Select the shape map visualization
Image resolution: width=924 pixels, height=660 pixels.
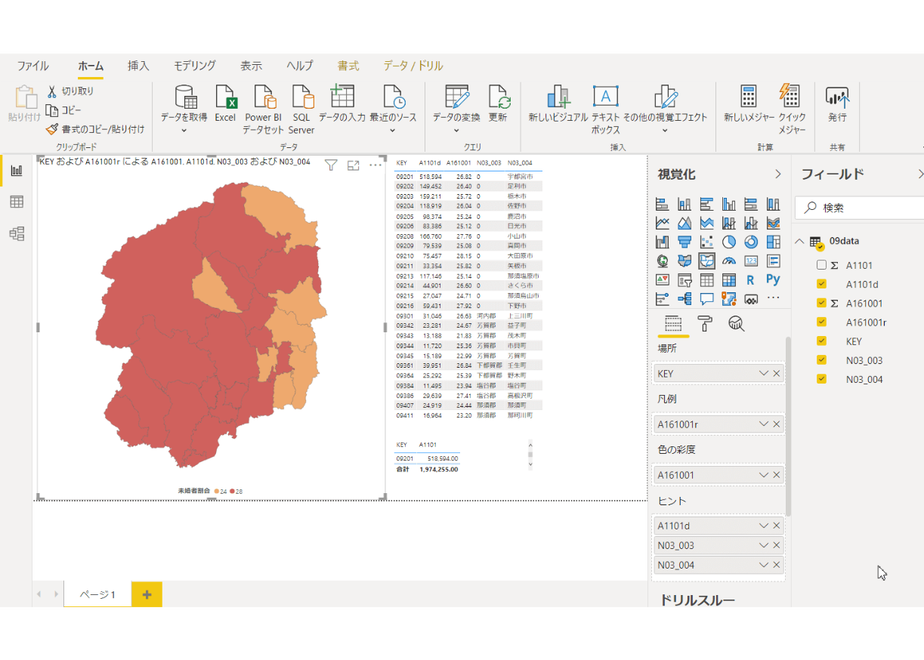707,261
